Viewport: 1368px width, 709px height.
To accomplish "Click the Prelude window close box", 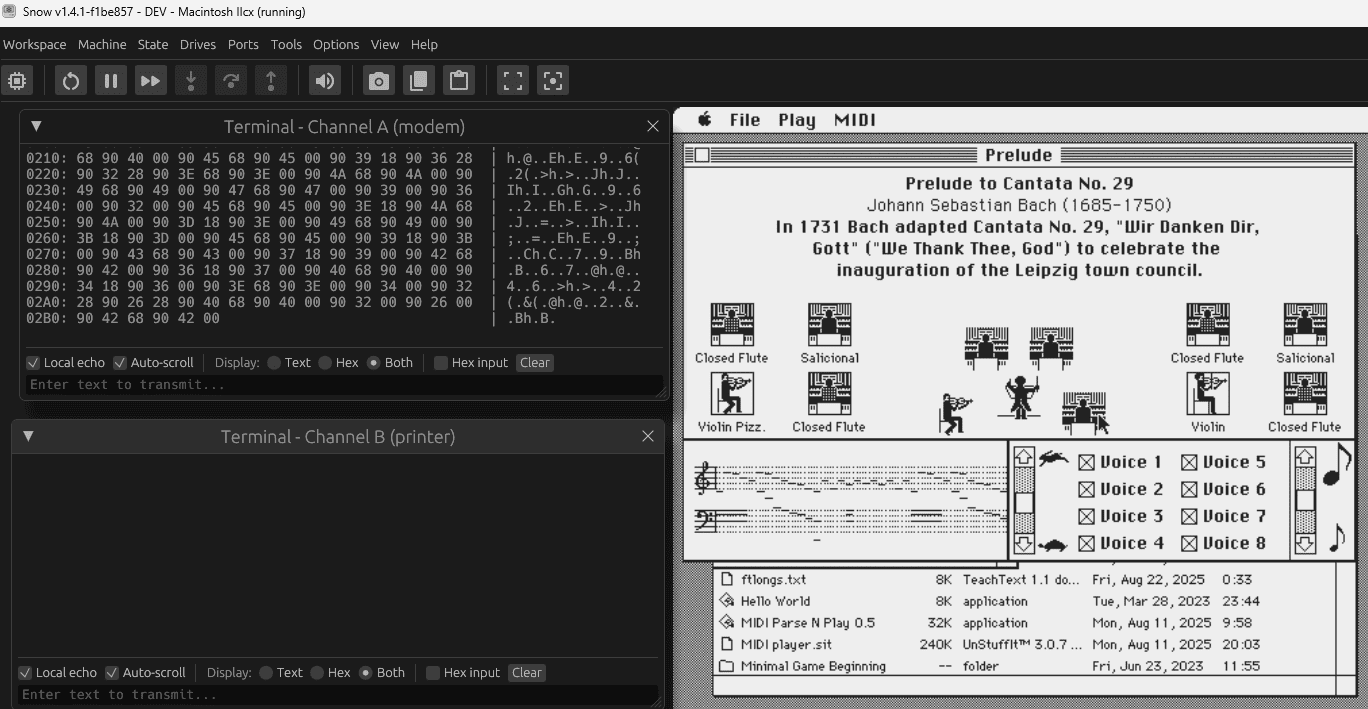I will tap(702, 155).
